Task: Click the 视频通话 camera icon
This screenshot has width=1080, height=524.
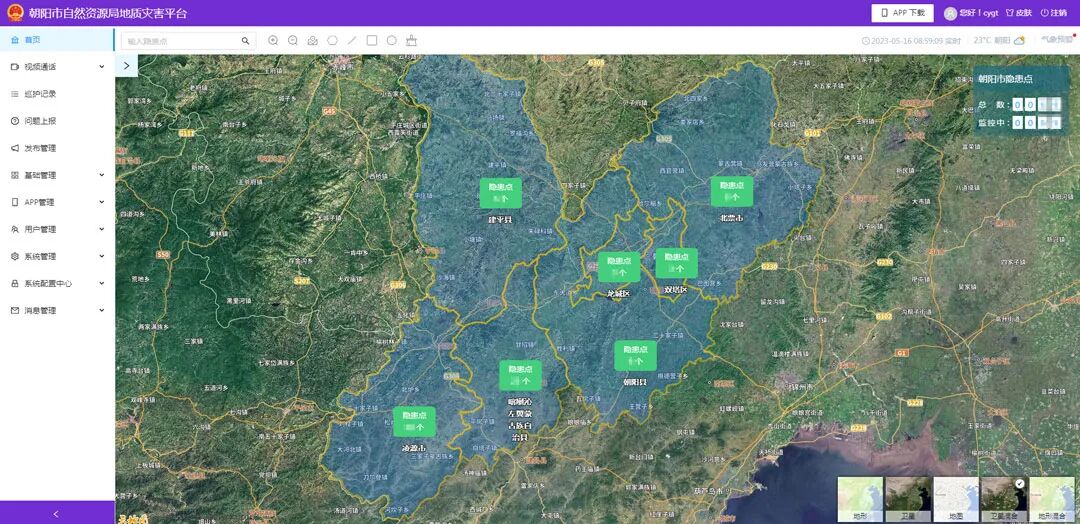Action: click(15, 67)
